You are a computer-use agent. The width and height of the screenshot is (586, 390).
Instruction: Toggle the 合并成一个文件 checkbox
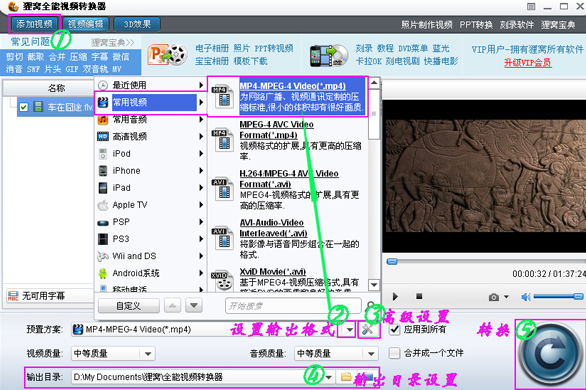pyautogui.click(x=394, y=353)
